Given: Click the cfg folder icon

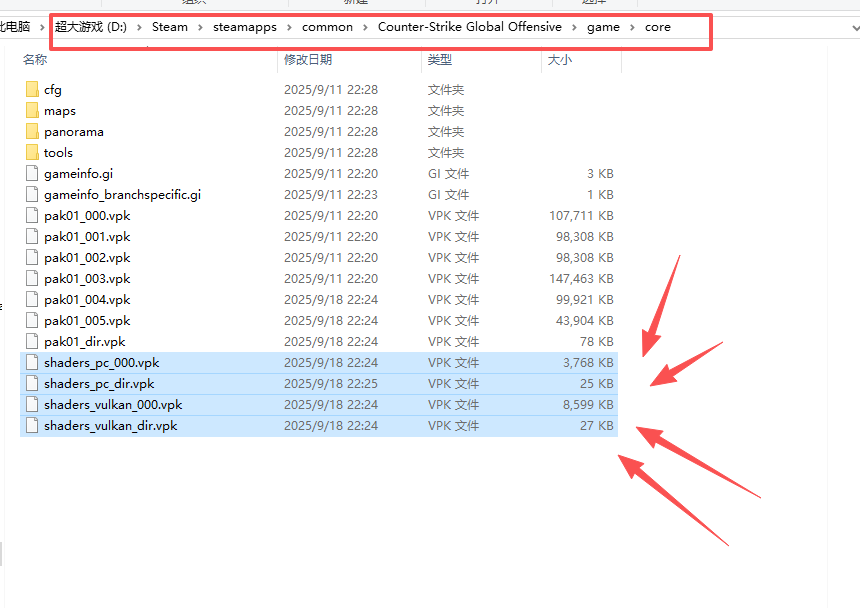Looking at the screenshot, I should [32, 90].
